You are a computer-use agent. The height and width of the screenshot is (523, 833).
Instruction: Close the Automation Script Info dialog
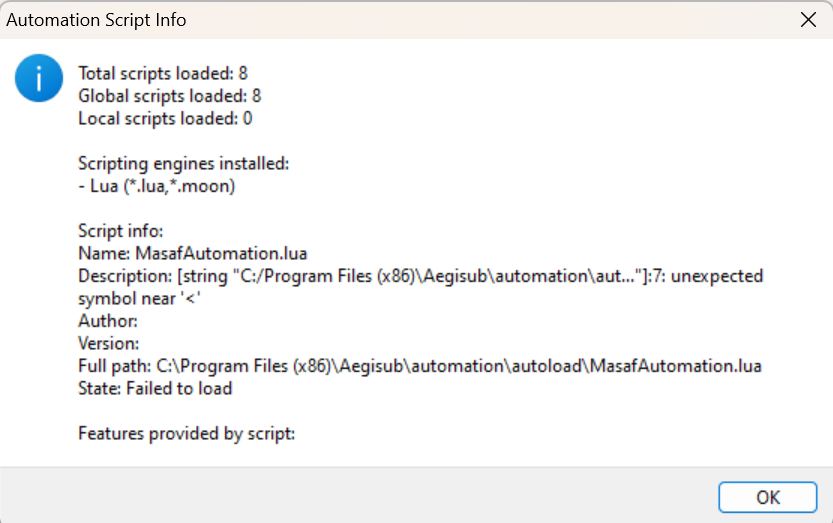click(807, 20)
